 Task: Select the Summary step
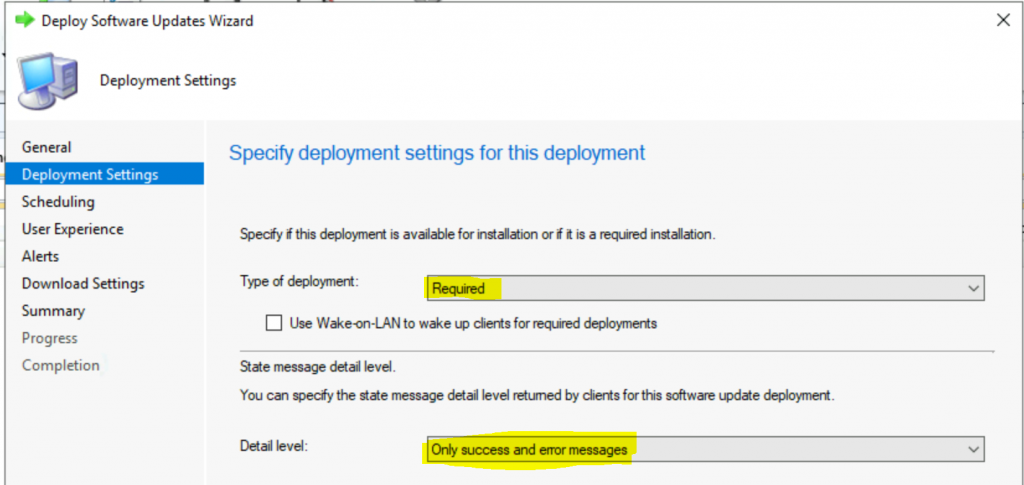(54, 311)
